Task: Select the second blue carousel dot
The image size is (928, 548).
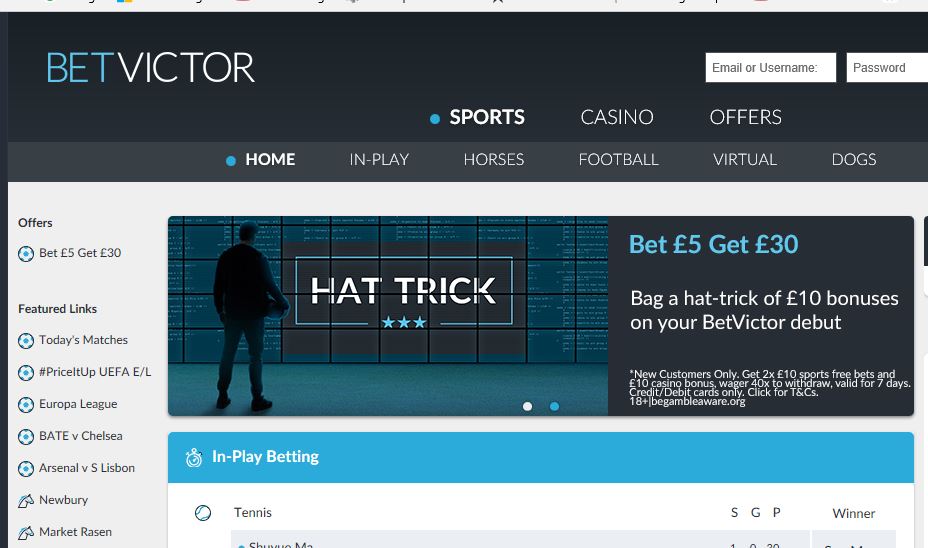Action: tap(554, 406)
